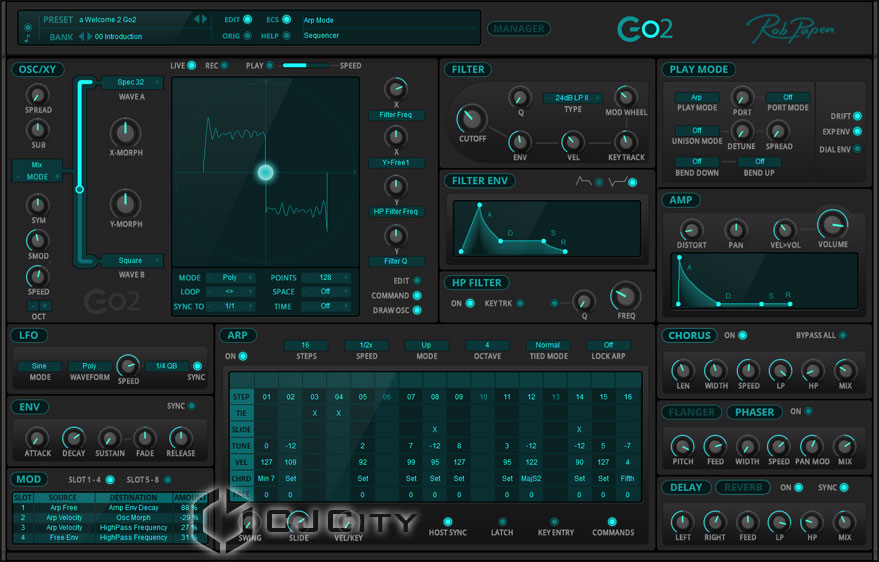This screenshot has width=879, height=562.
Task: Toggle HOST SYNC for the arpeggiator
Action: (447, 522)
